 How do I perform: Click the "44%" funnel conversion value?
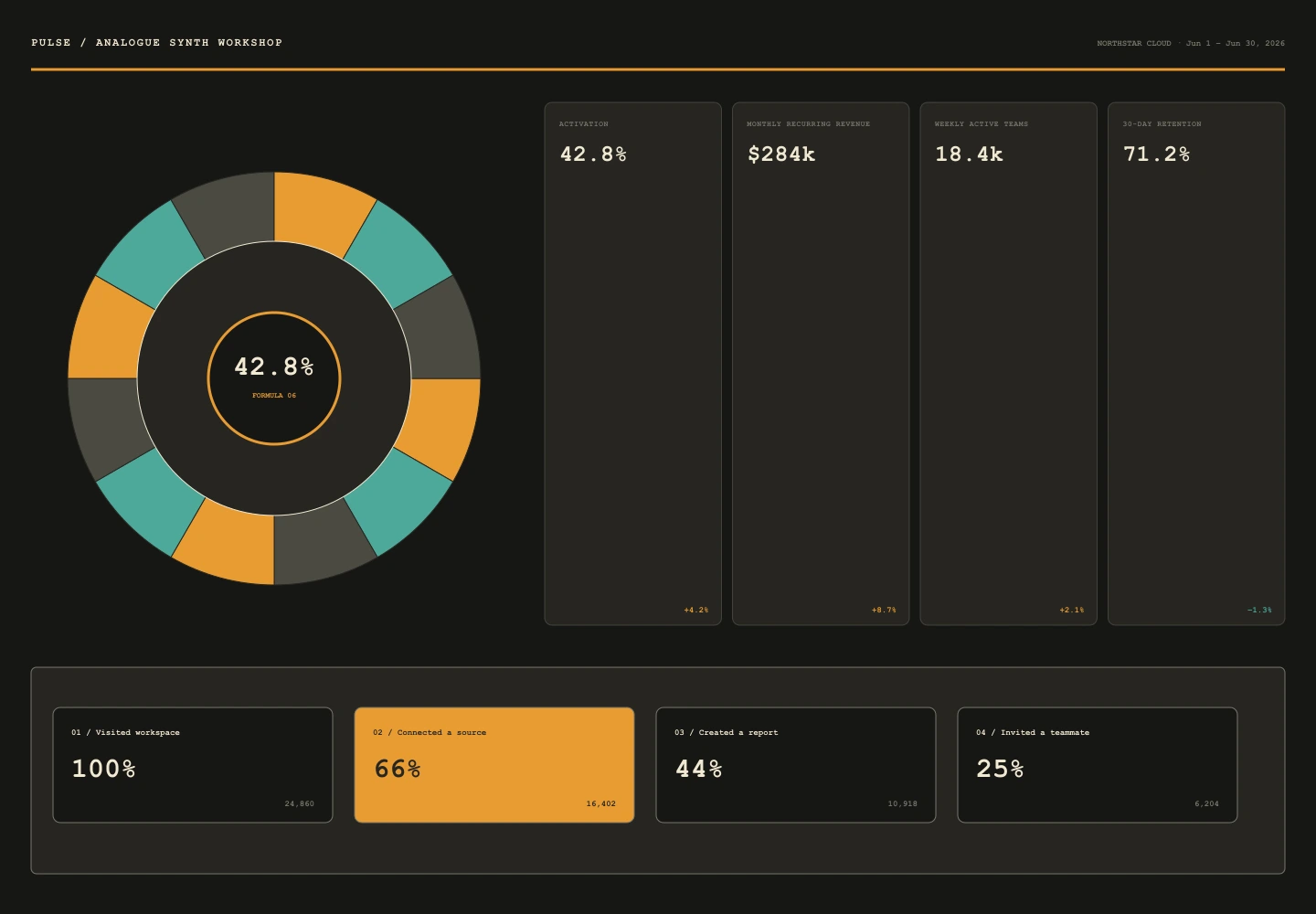coord(699,769)
